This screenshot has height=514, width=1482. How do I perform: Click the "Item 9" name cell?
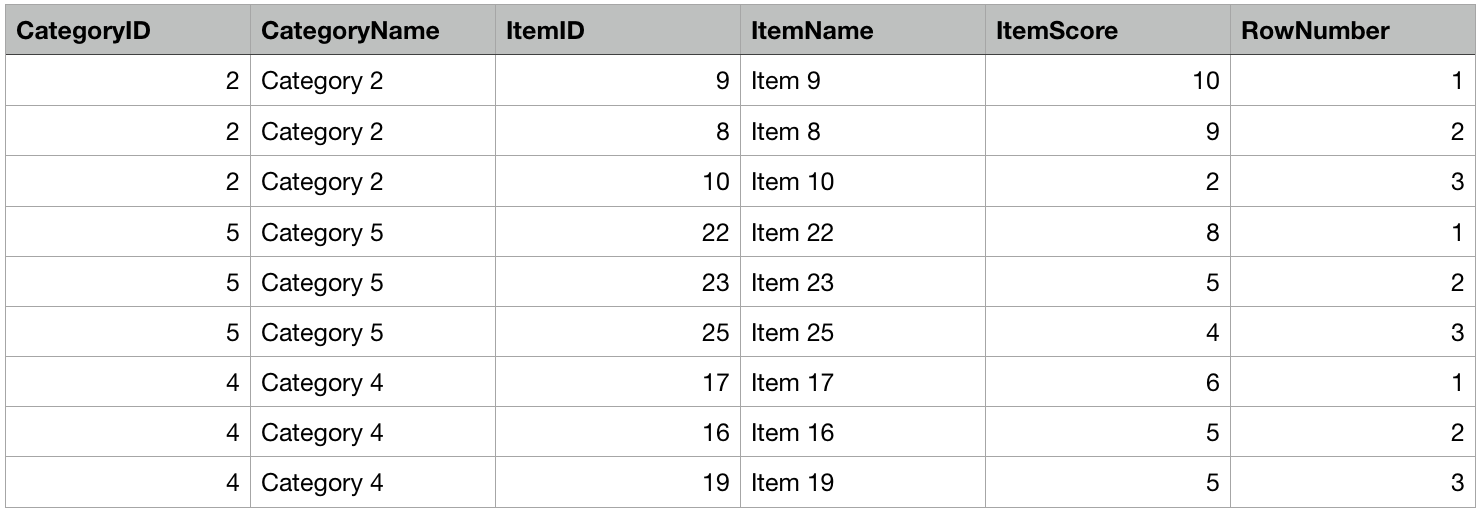[x=786, y=81]
